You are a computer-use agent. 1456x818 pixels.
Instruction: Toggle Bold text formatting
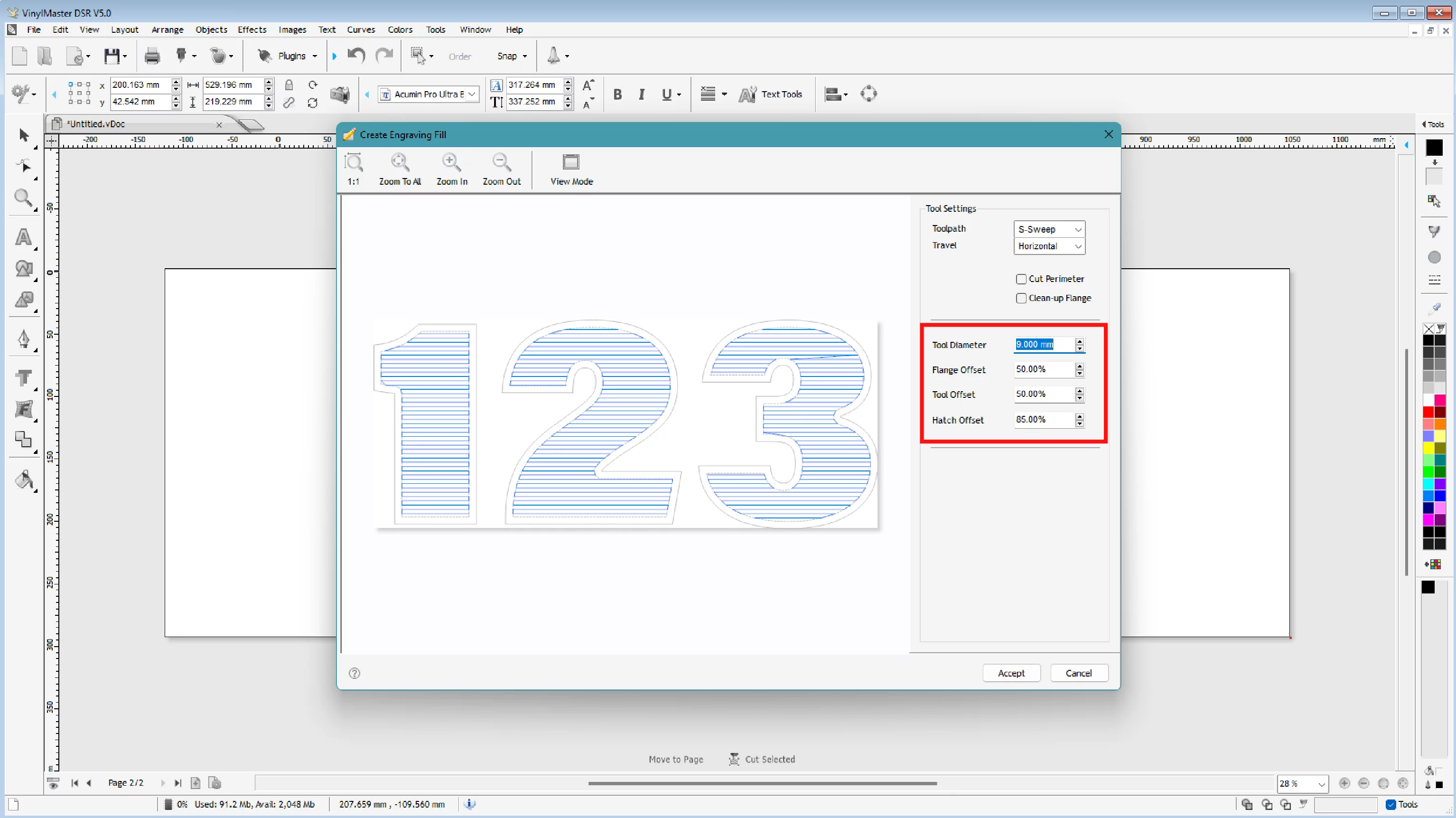pos(617,94)
